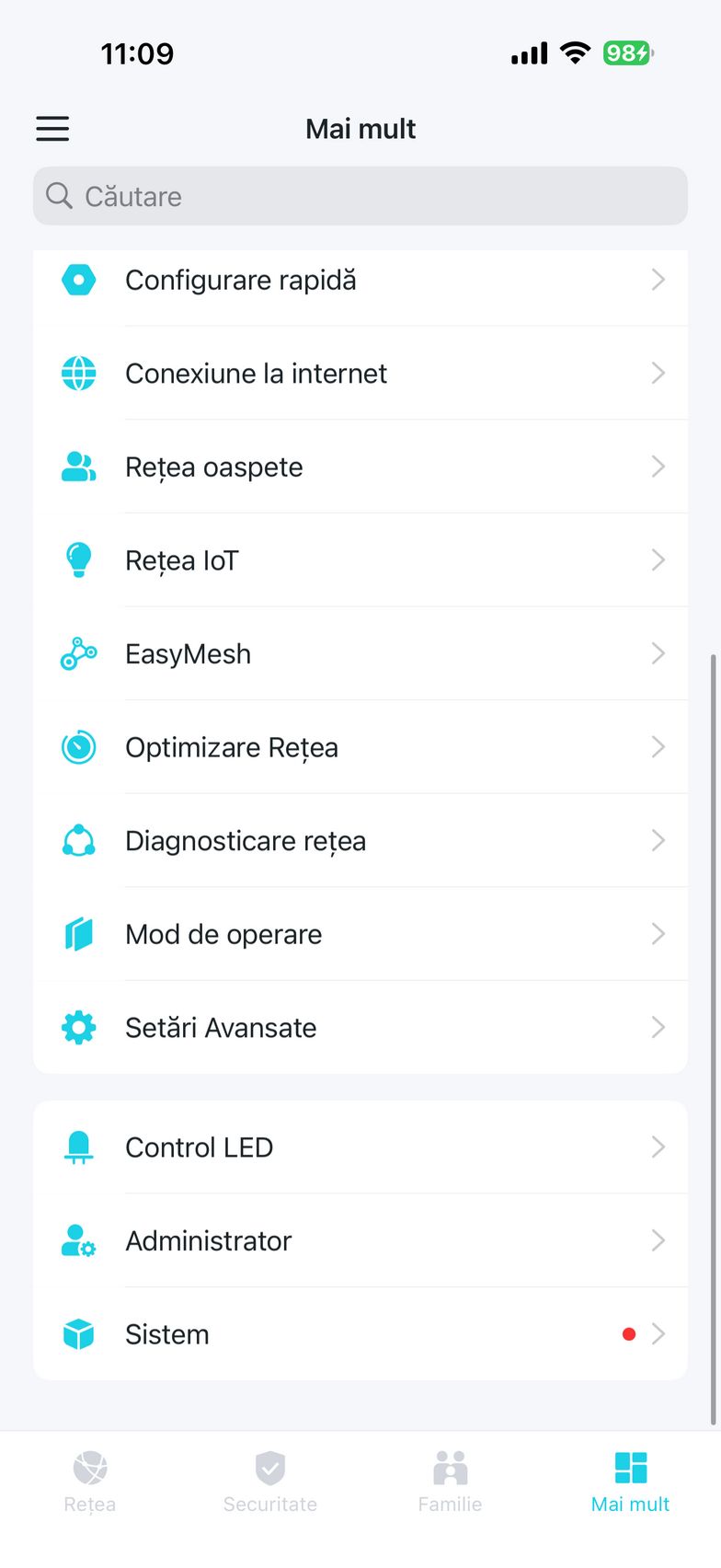Expand Rețea oaspete with its chevron
721x1568 pixels.
(x=658, y=467)
